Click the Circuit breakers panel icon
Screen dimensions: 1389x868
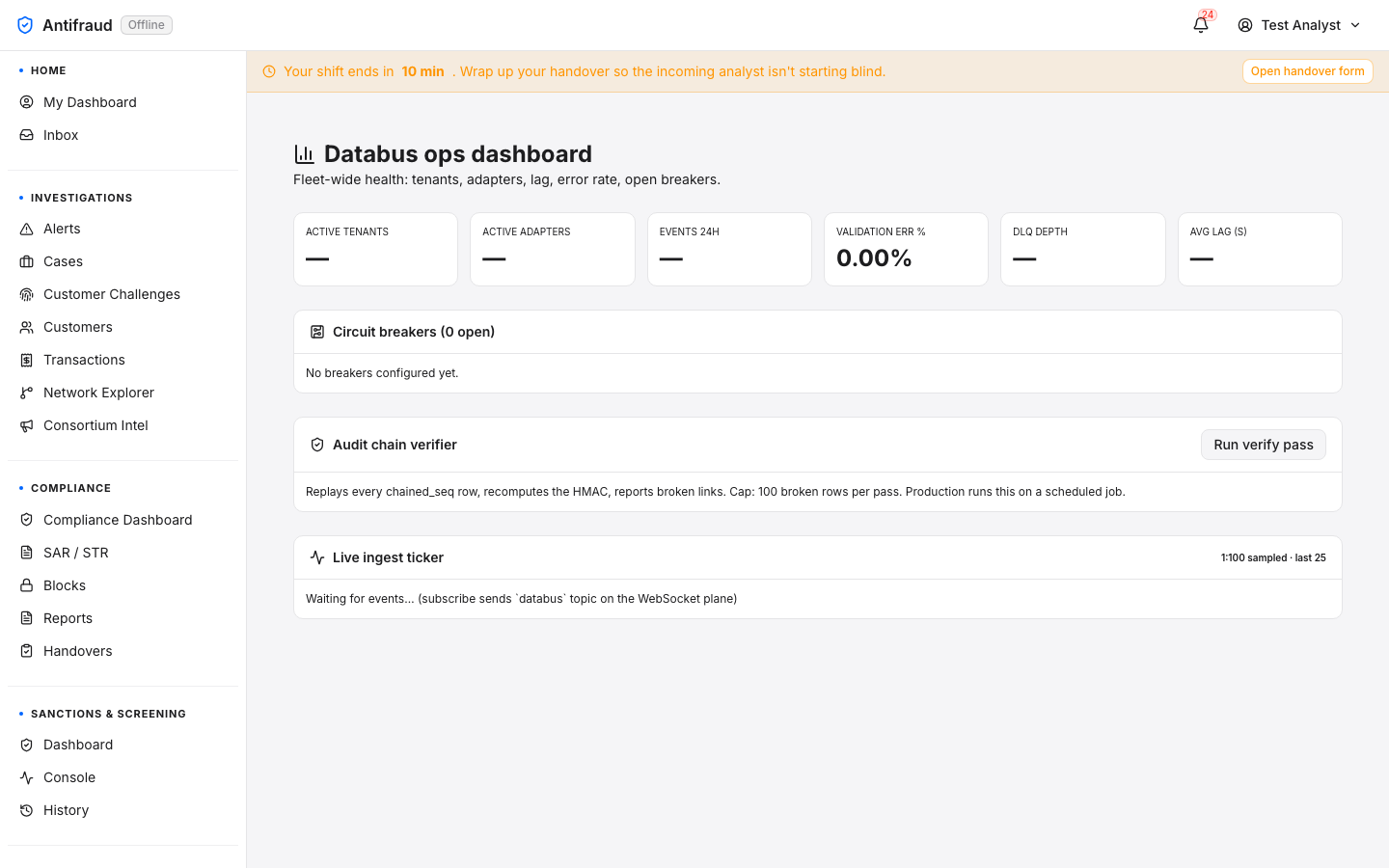317,332
